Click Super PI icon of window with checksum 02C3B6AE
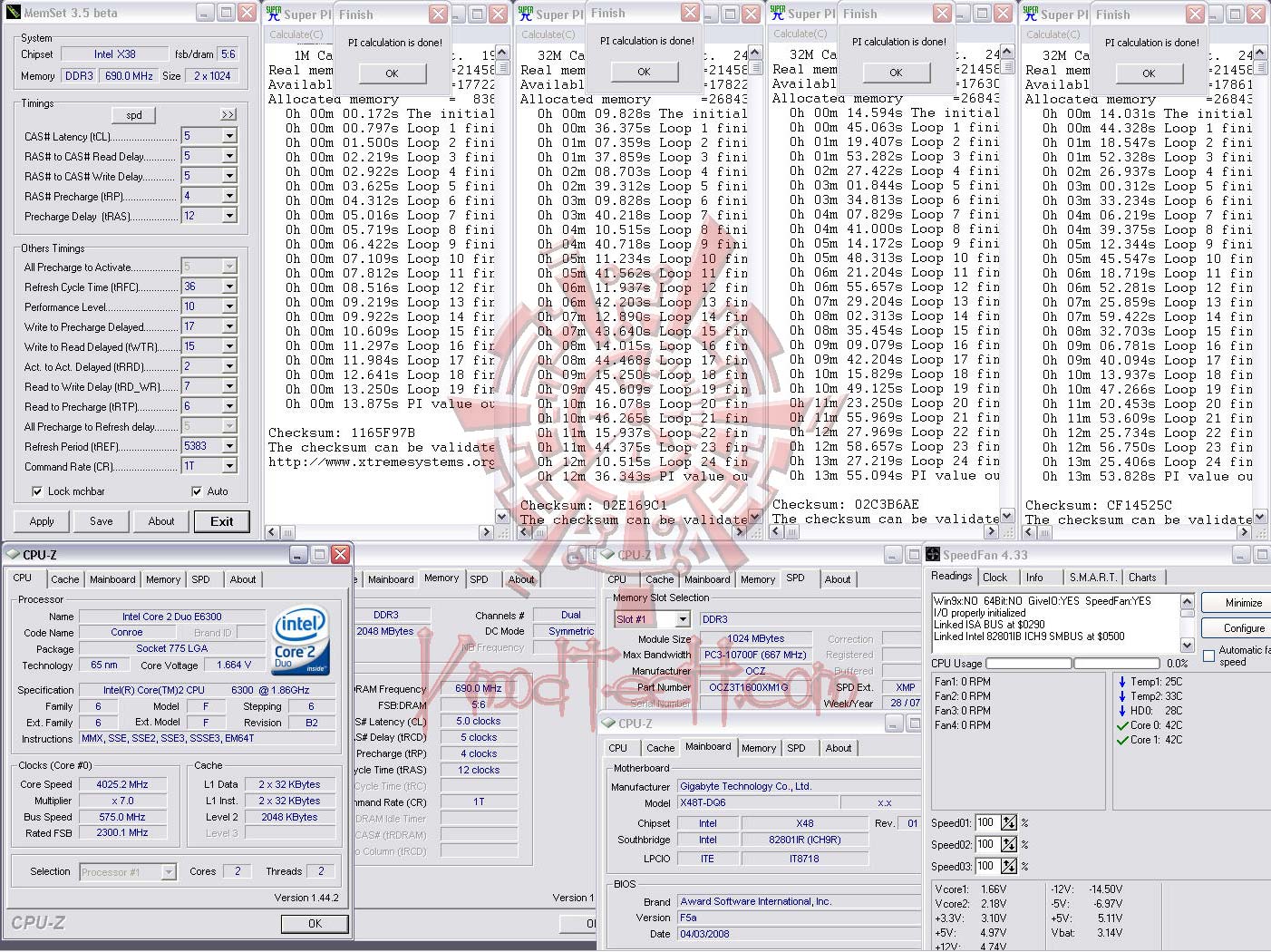 point(777,13)
